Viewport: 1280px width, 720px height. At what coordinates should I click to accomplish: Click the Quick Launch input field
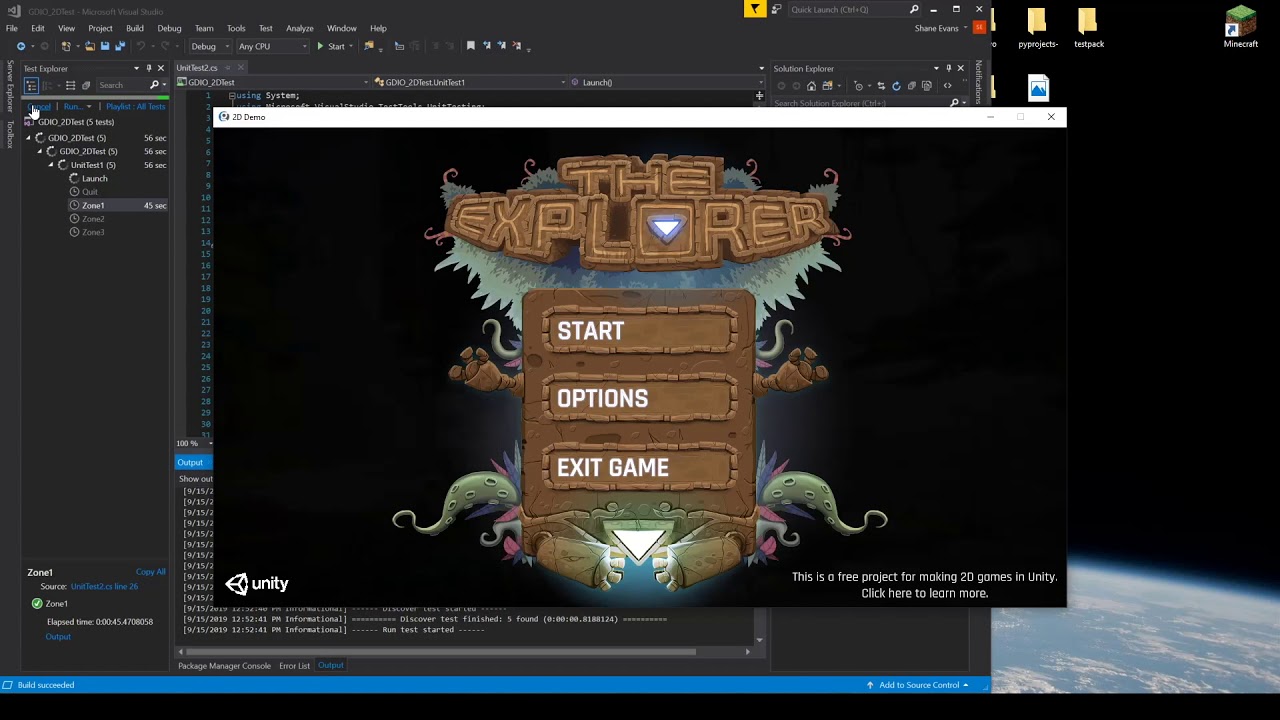coord(848,9)
